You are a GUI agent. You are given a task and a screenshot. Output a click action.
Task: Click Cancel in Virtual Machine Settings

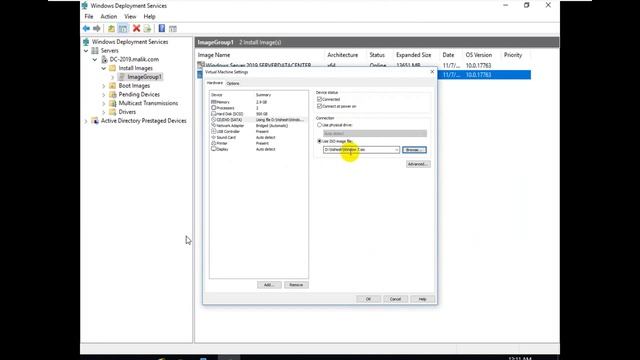pyautogui.click(x=395, y=299)
